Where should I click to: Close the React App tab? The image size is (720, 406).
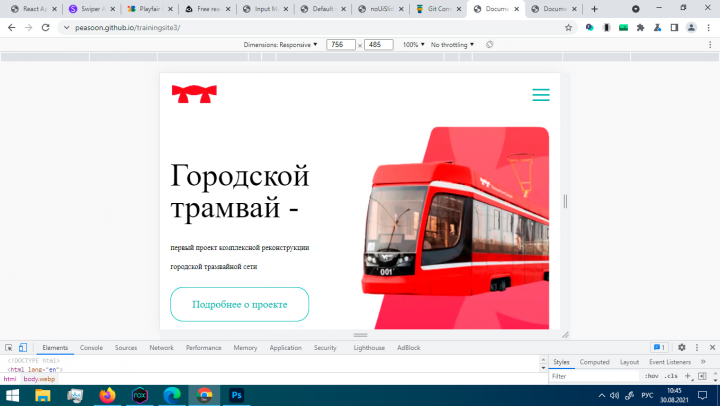pos(54,9)
